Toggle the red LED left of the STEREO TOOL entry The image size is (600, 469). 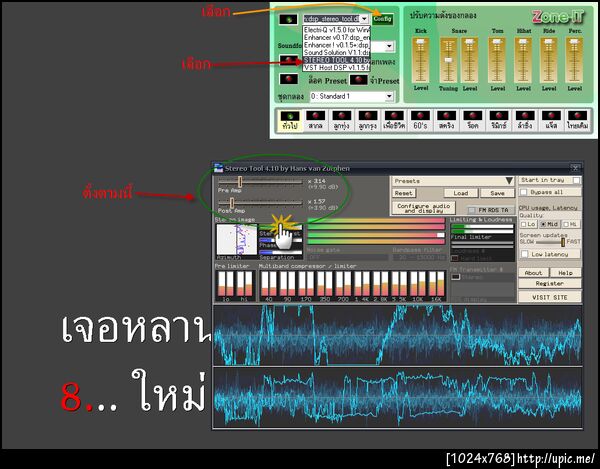point(289,60)
